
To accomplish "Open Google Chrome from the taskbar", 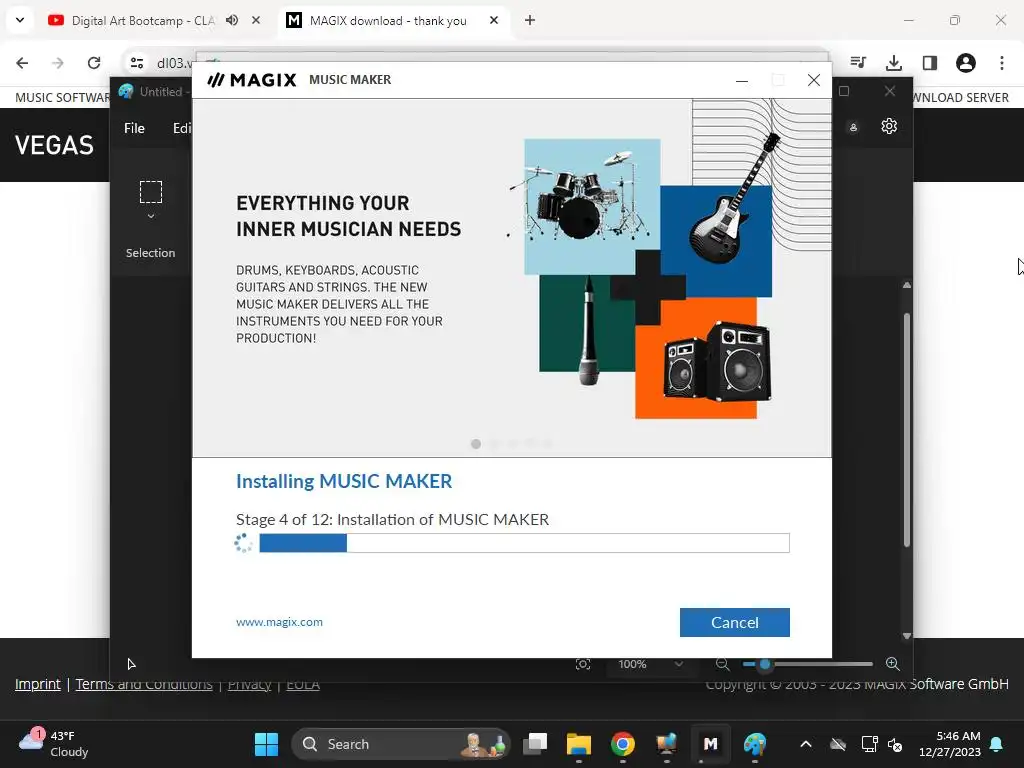I will click(x=622, y=744).
